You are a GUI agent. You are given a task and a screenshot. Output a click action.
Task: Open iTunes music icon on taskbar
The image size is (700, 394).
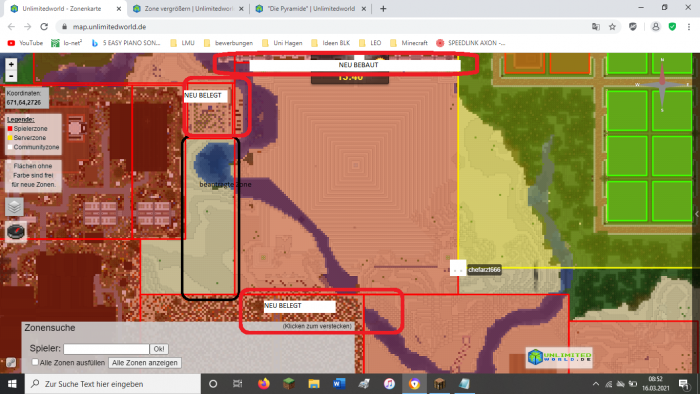pyautogui.click(x=389, y=384)
